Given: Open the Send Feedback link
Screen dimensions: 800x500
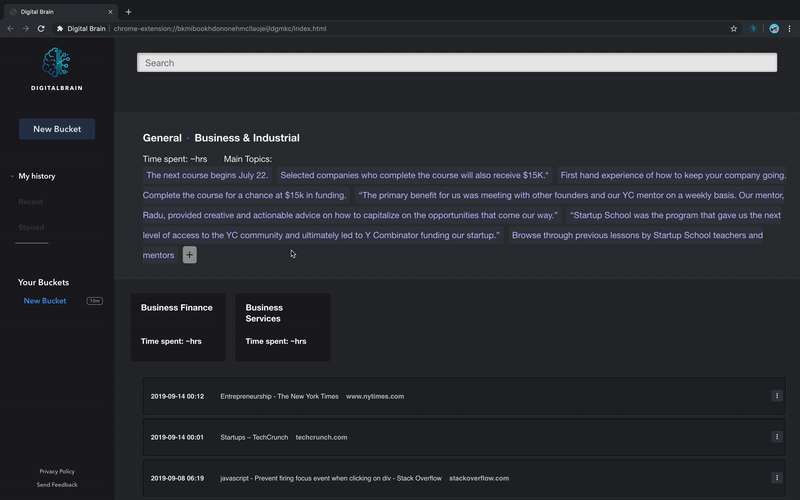Looking at the screenshot, I should pos(57,485).
